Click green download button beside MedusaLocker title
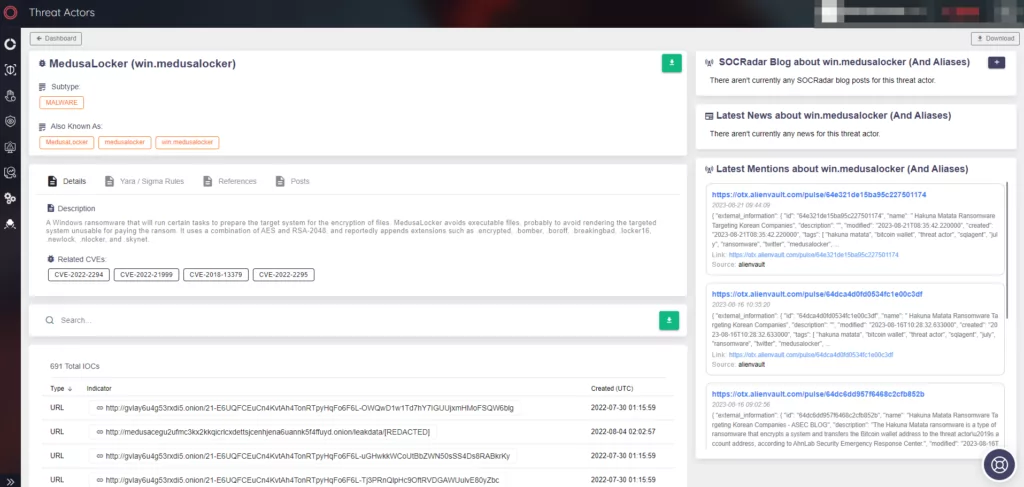This screenshot has width=1024, height=487. (671, 63)
